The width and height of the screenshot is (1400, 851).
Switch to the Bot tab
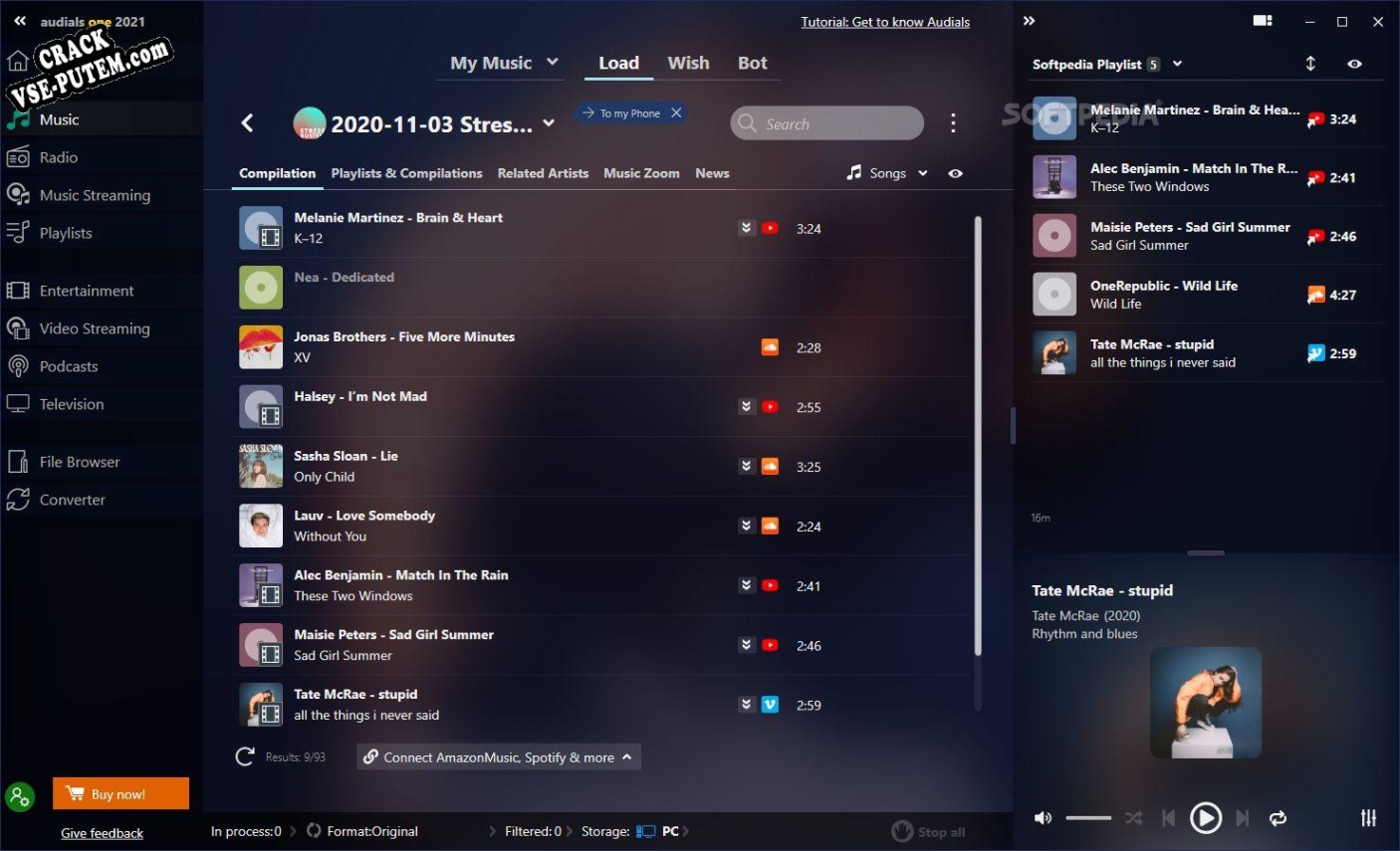(752, 63)
